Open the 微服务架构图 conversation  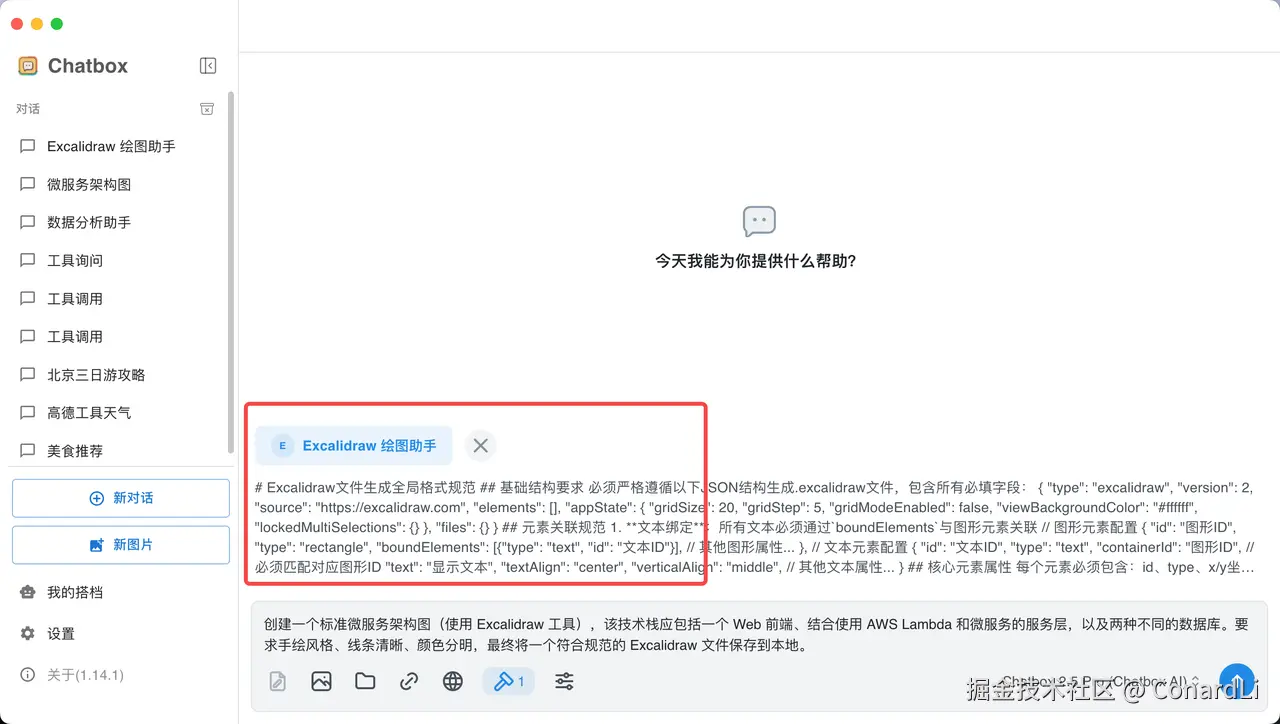(119, 184)
